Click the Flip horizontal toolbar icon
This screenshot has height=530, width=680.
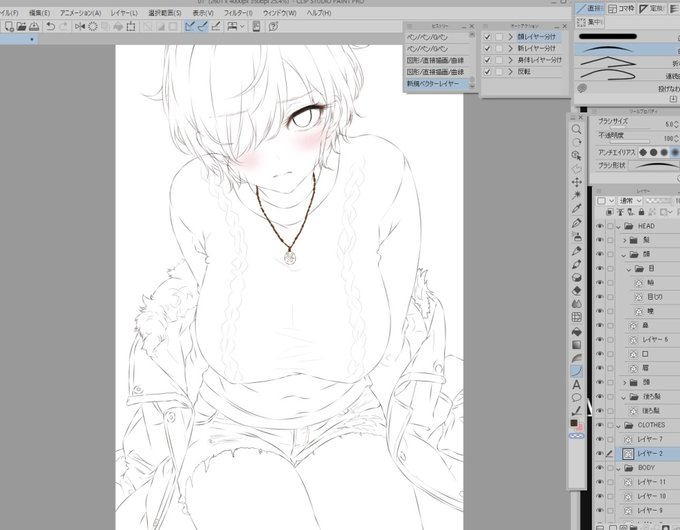pyautogui.click(x=80, y=26)
